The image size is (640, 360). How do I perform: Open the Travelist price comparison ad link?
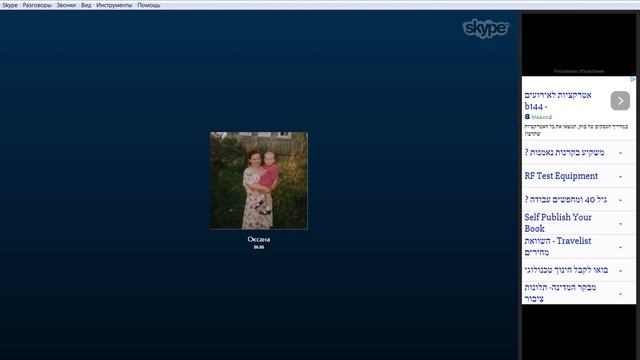click(558, 247)
